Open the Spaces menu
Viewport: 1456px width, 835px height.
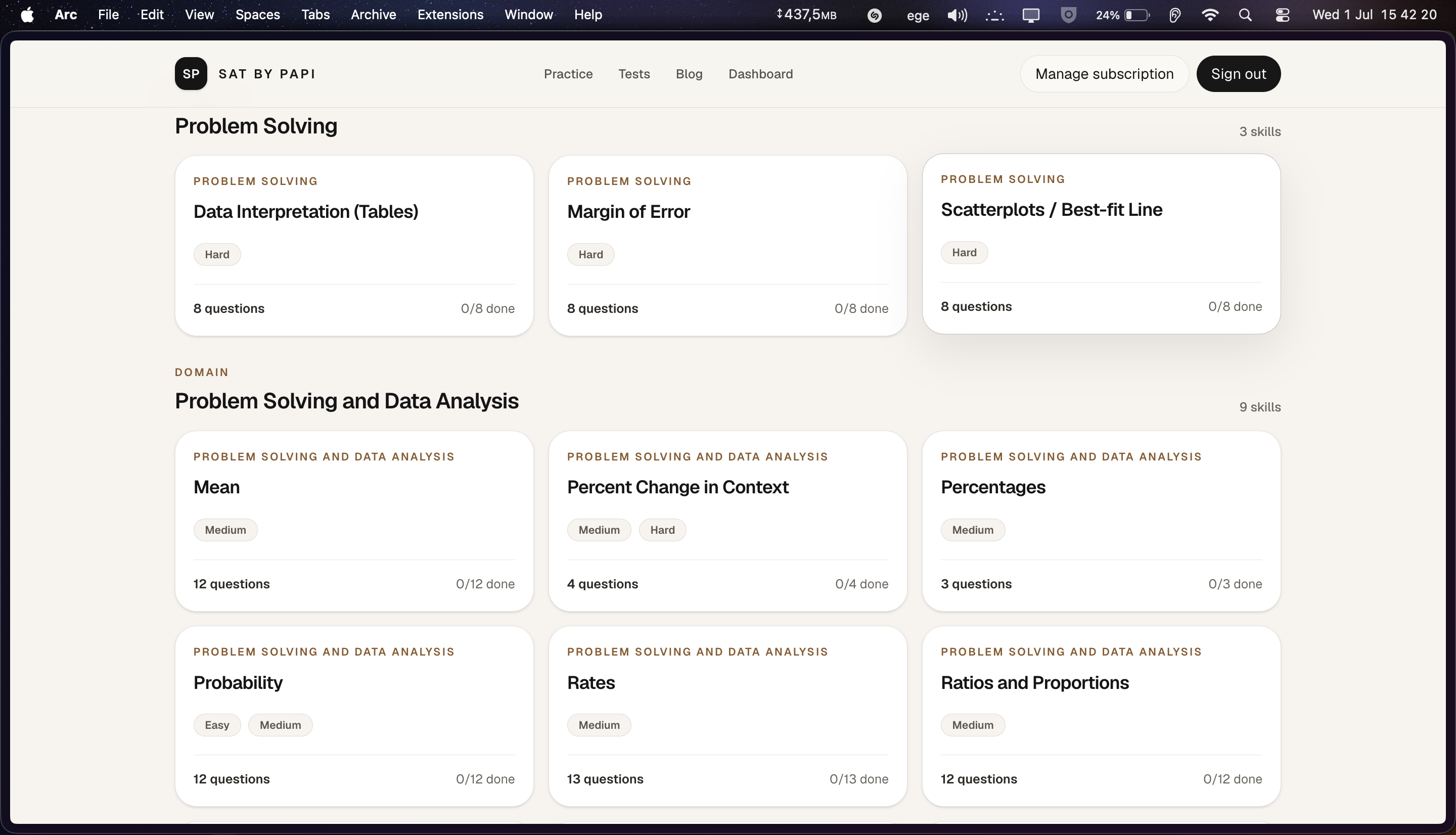click(257, 15)
